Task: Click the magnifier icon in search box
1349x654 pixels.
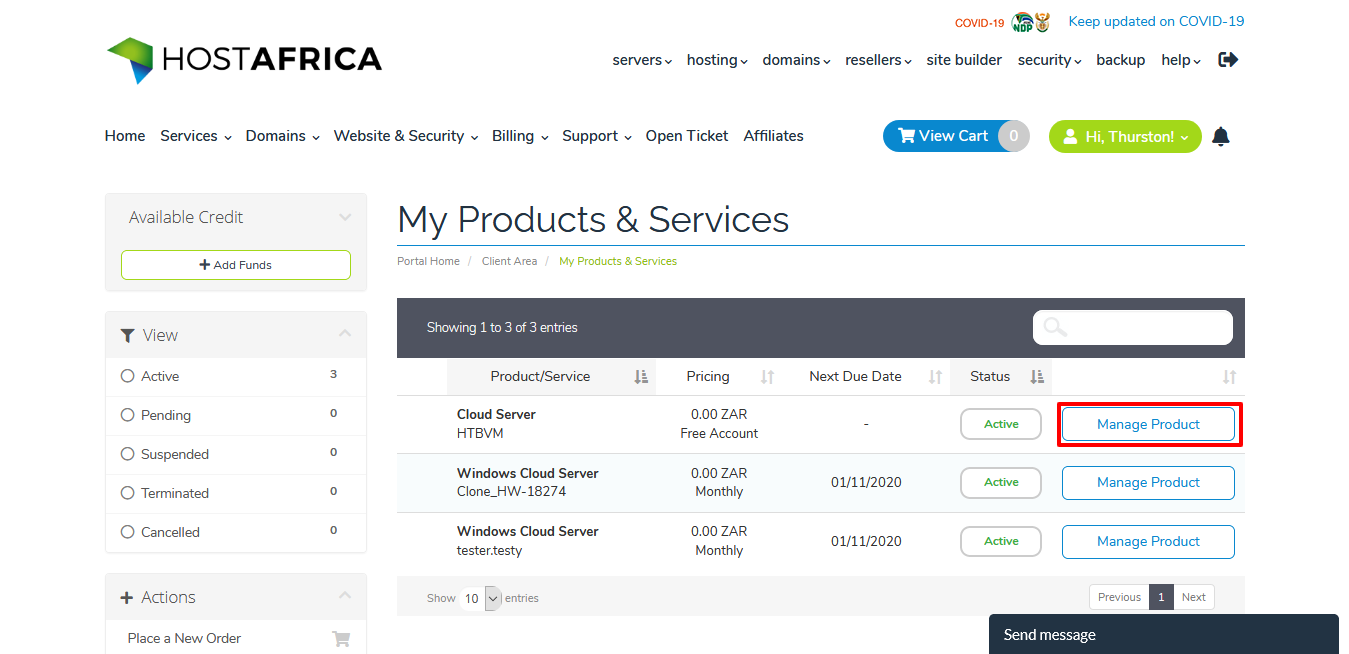Action: tap(1055, 327)
